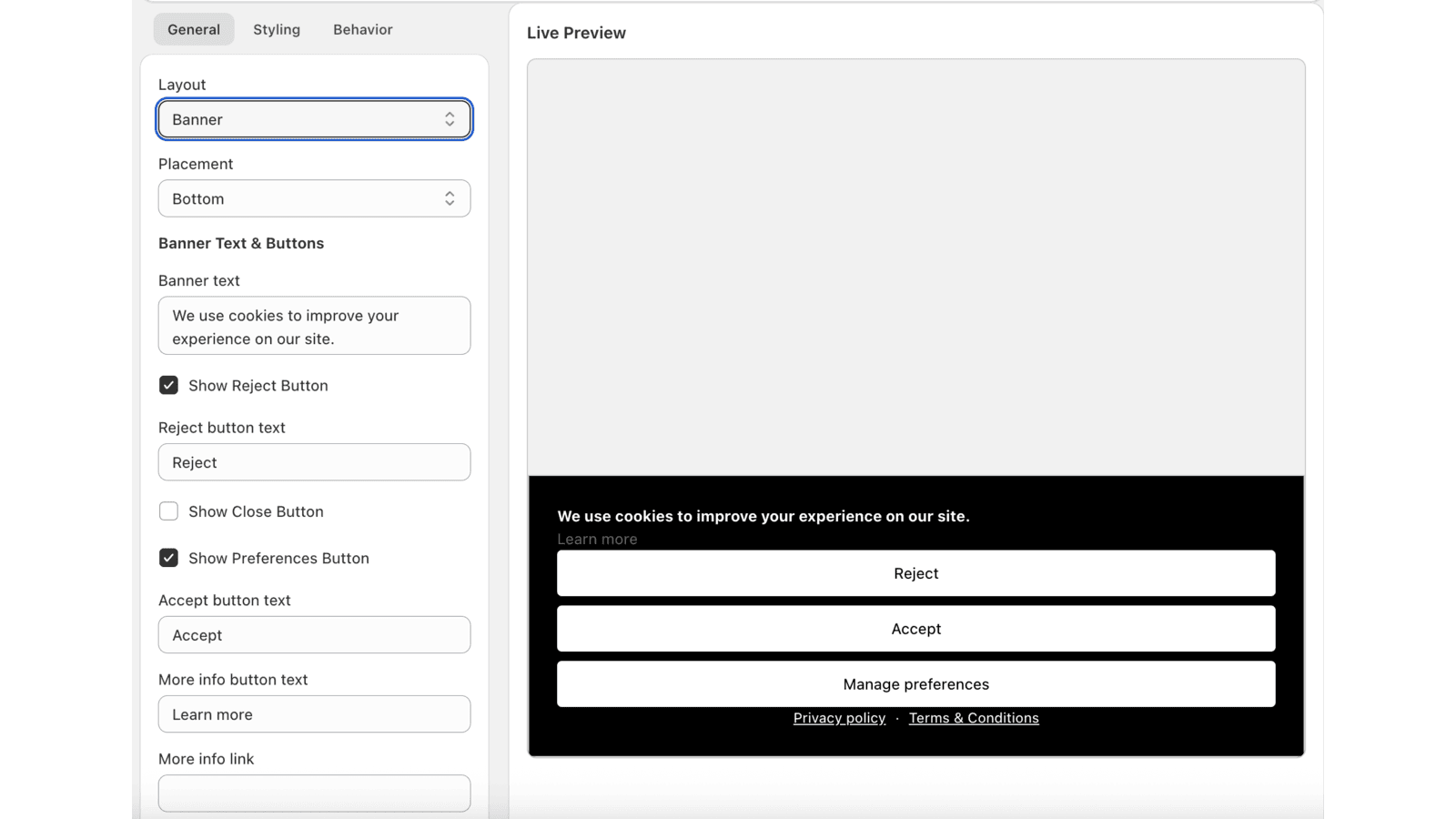Click Manage preferences in the preview banner
1456x819 pixels.
(x=915, y=684)
